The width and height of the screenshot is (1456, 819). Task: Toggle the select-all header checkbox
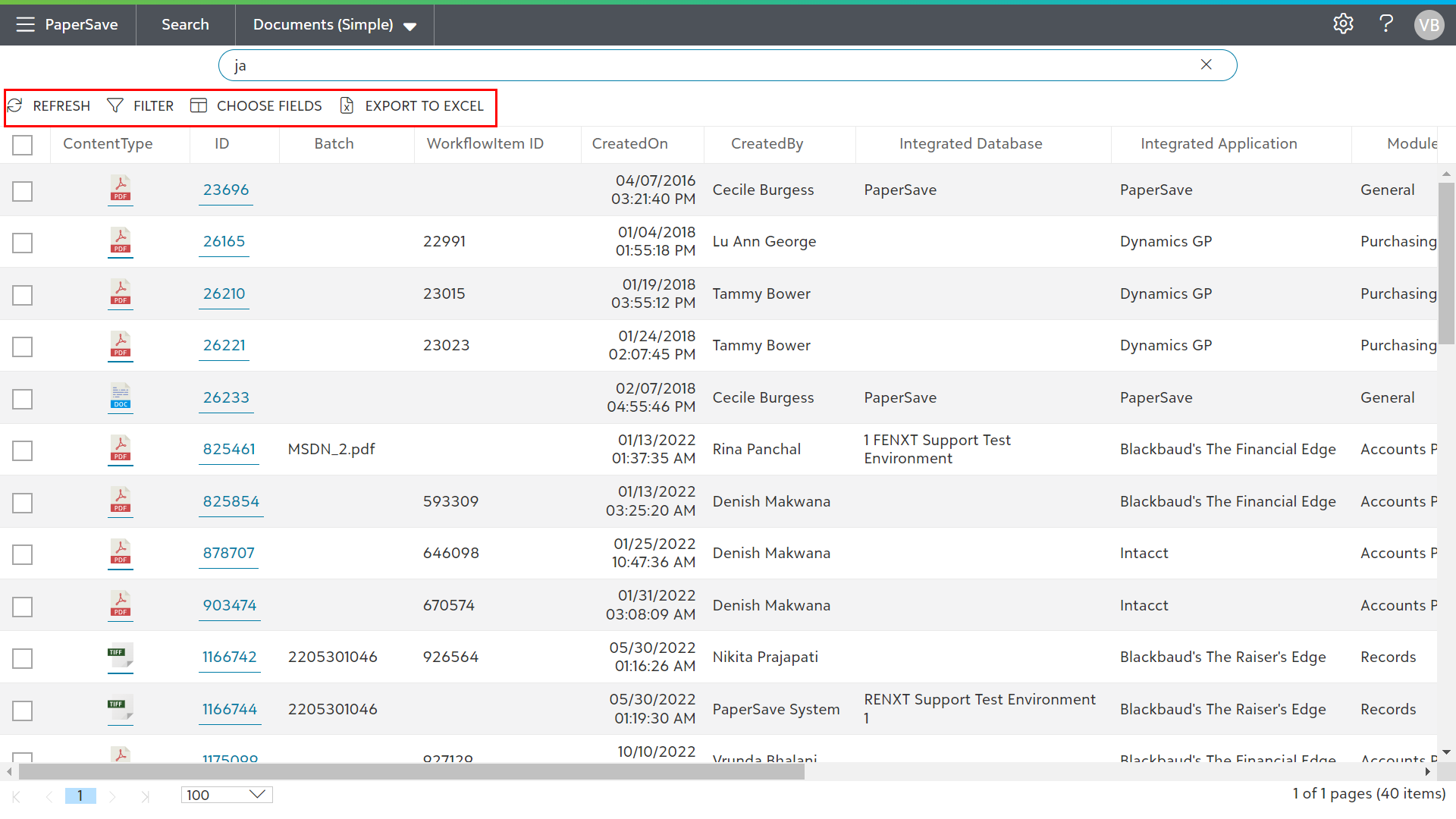pyautogui.click(x=23, y=144)
